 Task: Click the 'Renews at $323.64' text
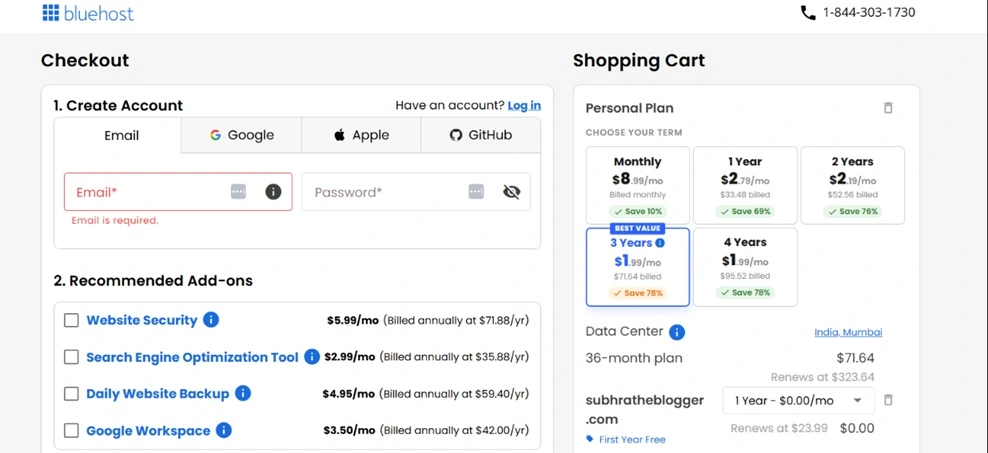coord(822,377)
